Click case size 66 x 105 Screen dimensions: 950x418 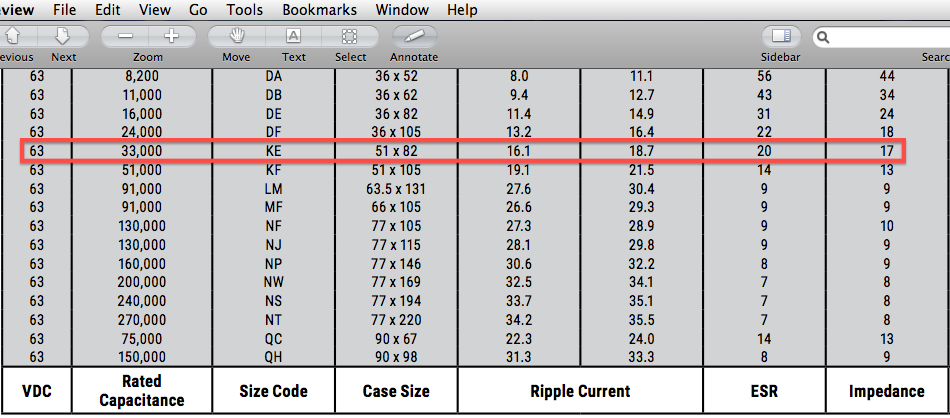396,207
